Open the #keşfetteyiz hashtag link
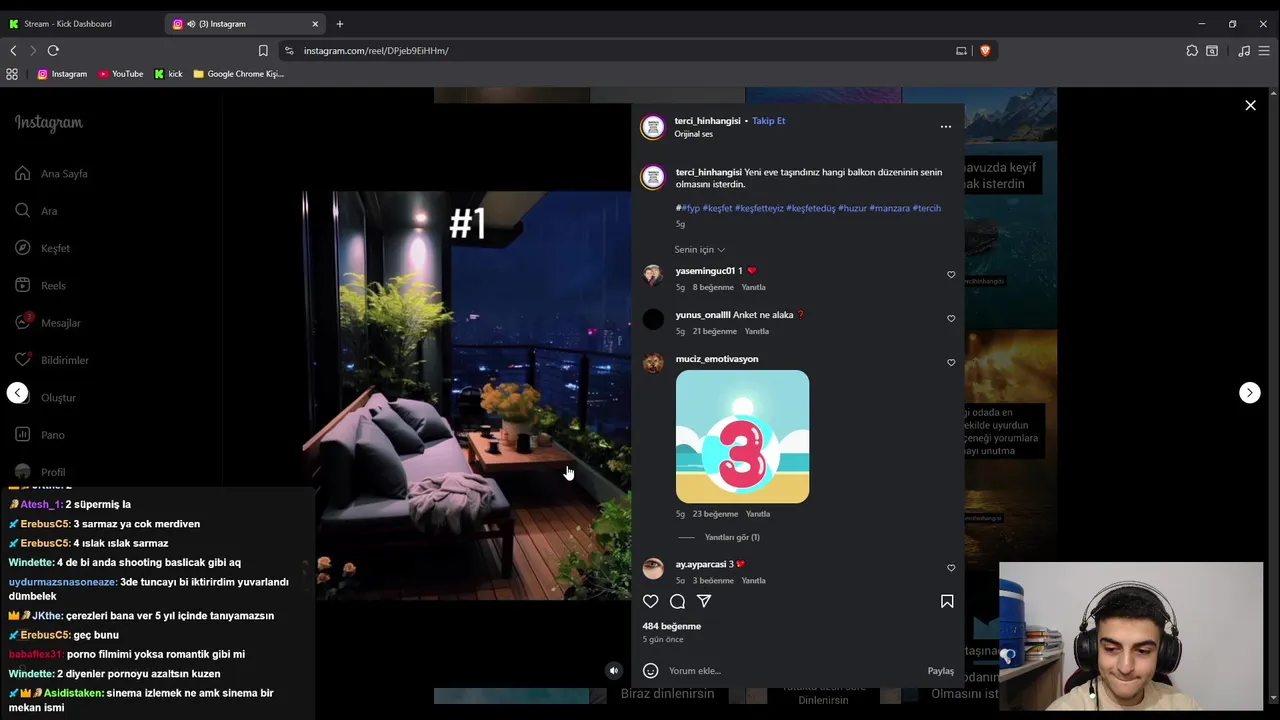 [759, 209]
